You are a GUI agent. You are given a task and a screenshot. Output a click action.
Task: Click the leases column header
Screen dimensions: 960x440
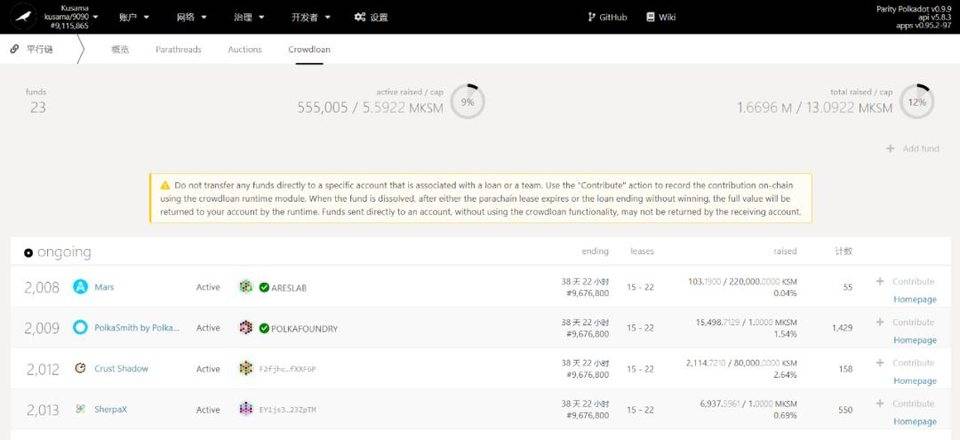coord(642,252)
